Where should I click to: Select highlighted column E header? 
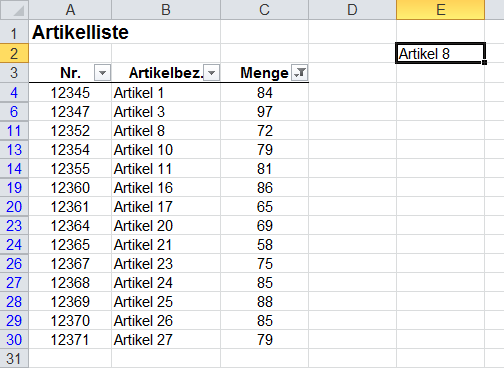point(440,10)
